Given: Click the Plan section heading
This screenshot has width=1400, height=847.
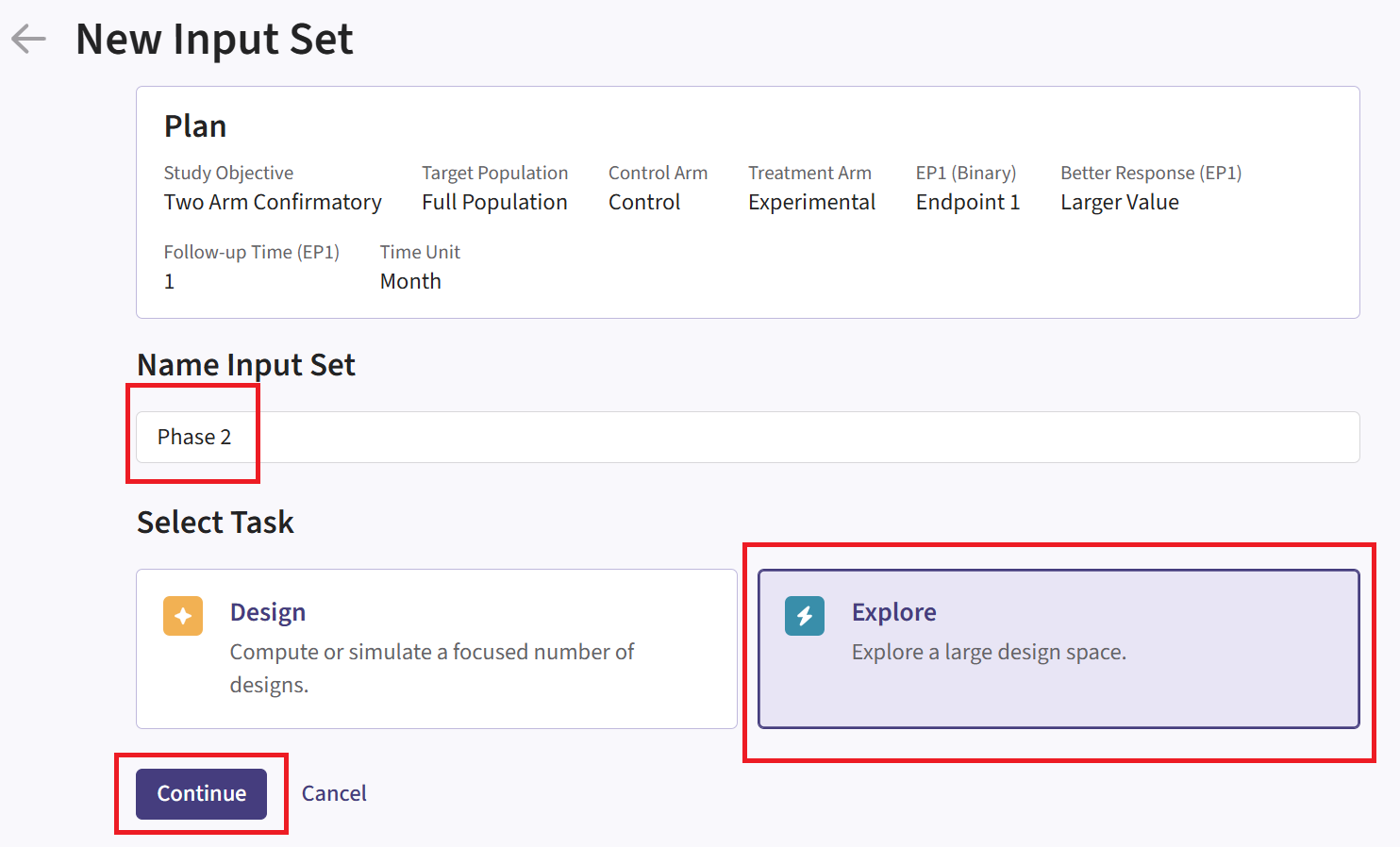Looking at the screenshot, I should coord(195,126).
